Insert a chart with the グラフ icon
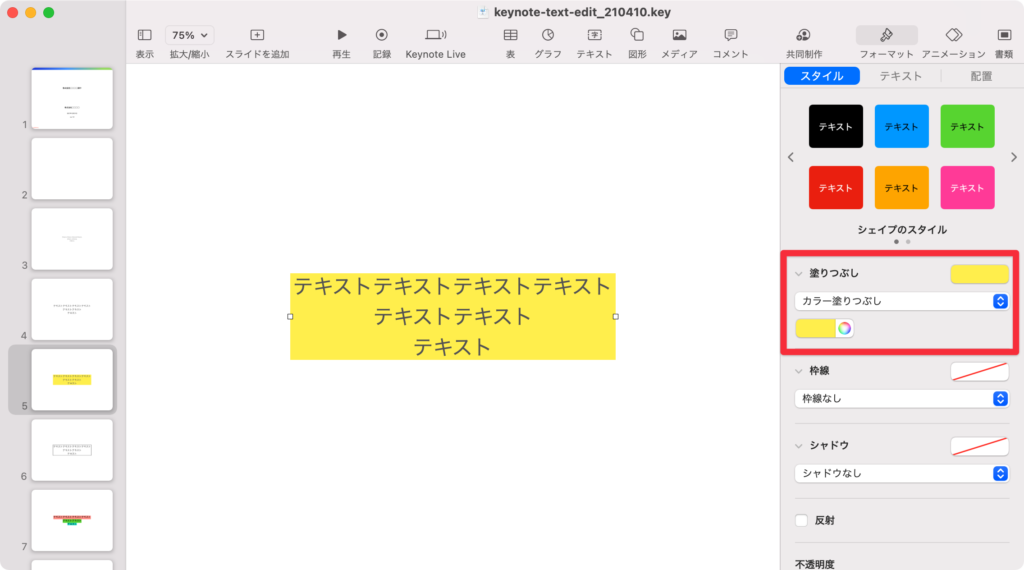 (x=547, y=35)
